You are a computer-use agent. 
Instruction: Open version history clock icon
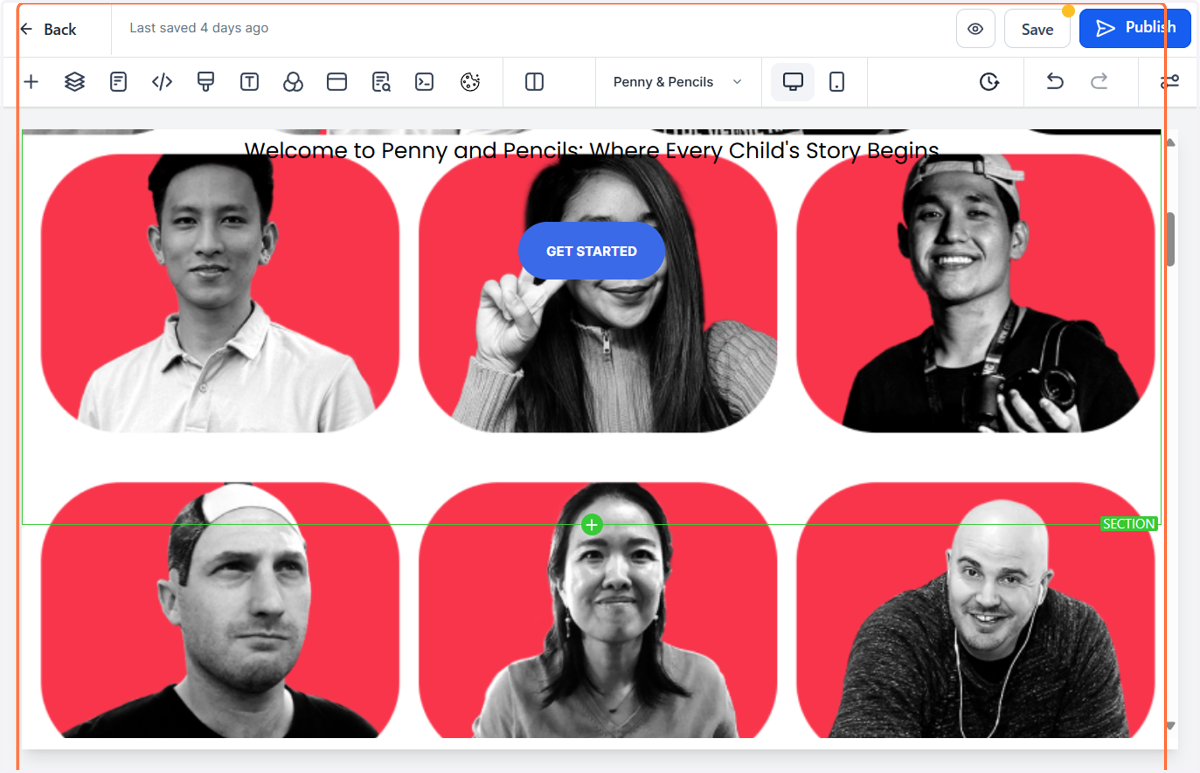[989, 82]
